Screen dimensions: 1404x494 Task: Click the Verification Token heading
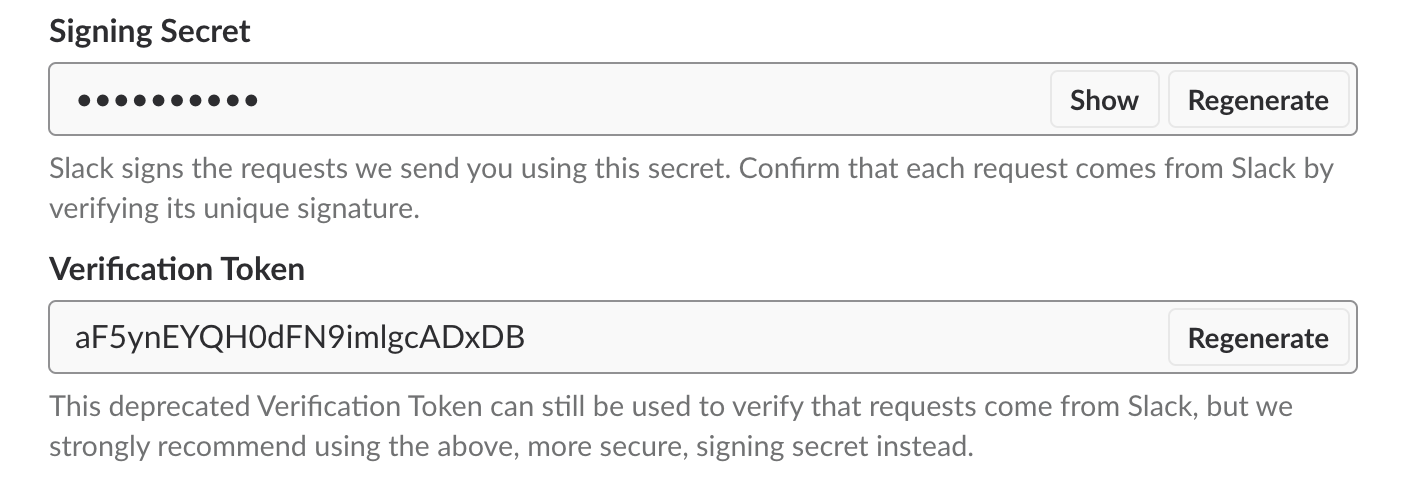pos(177,269)
